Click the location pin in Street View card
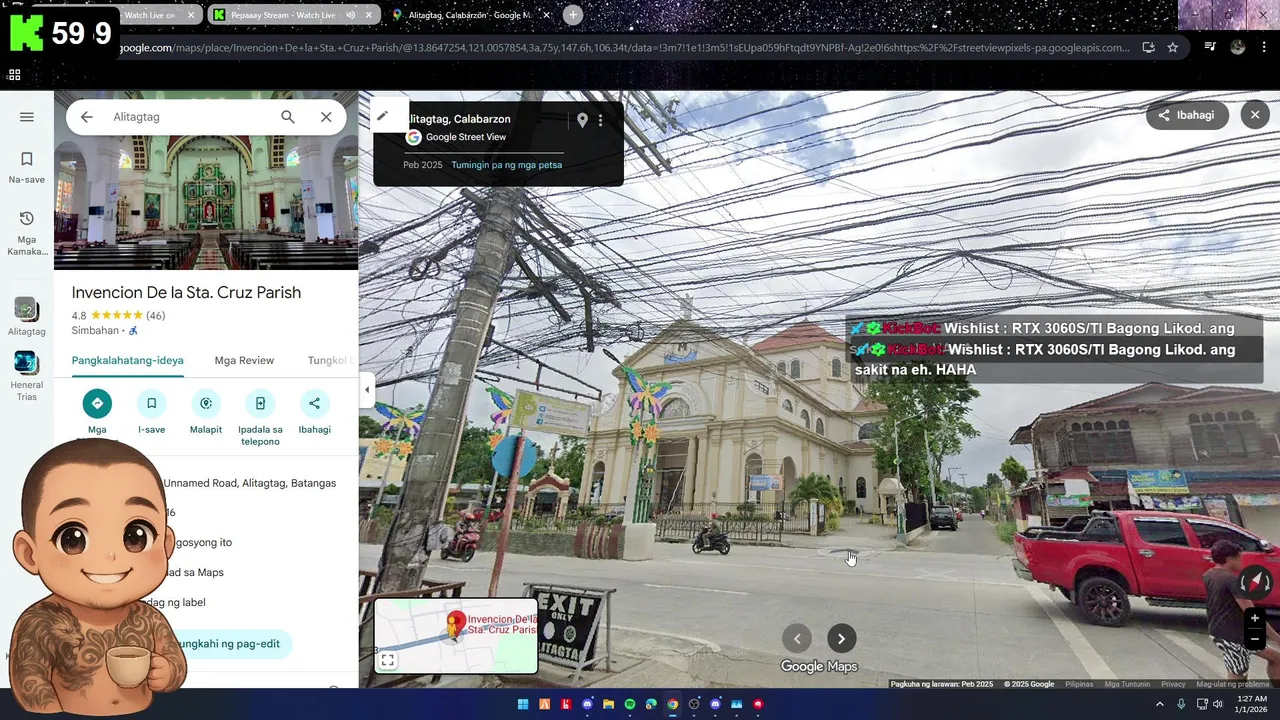The image size is (1280, 720). [582, 120]
